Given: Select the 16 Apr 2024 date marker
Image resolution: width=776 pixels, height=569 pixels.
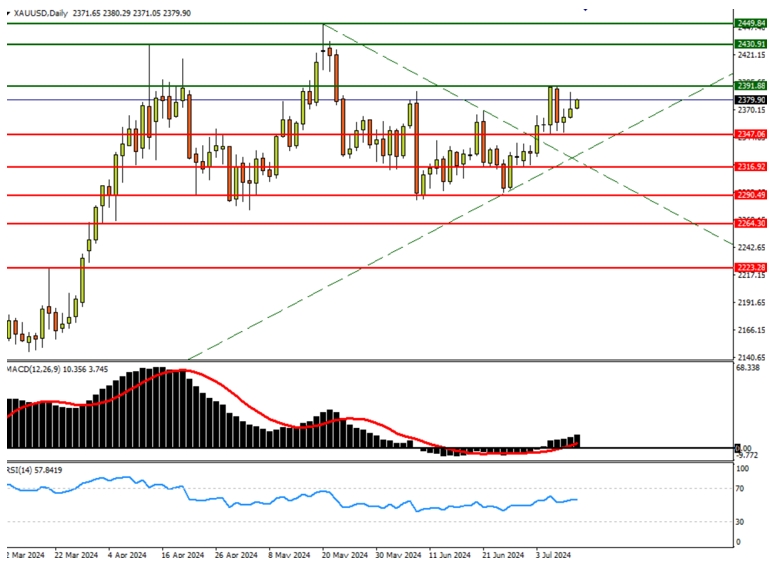Looking at the screenshot, I should 181,553.
